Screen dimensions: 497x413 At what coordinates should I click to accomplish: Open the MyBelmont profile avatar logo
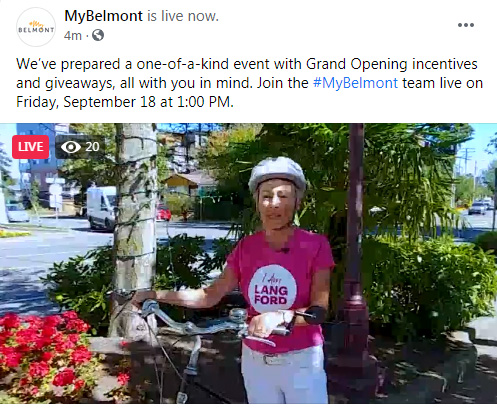(x=36, y=27)
